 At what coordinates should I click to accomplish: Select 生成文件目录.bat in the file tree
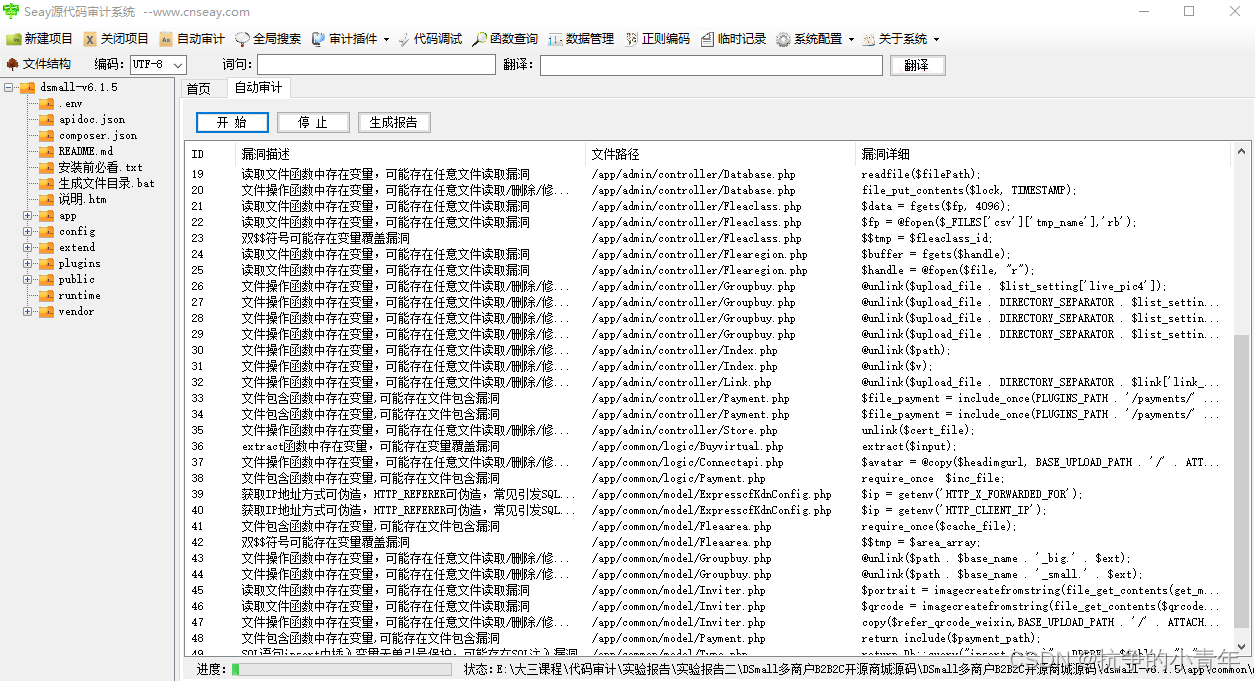point(106,183)
